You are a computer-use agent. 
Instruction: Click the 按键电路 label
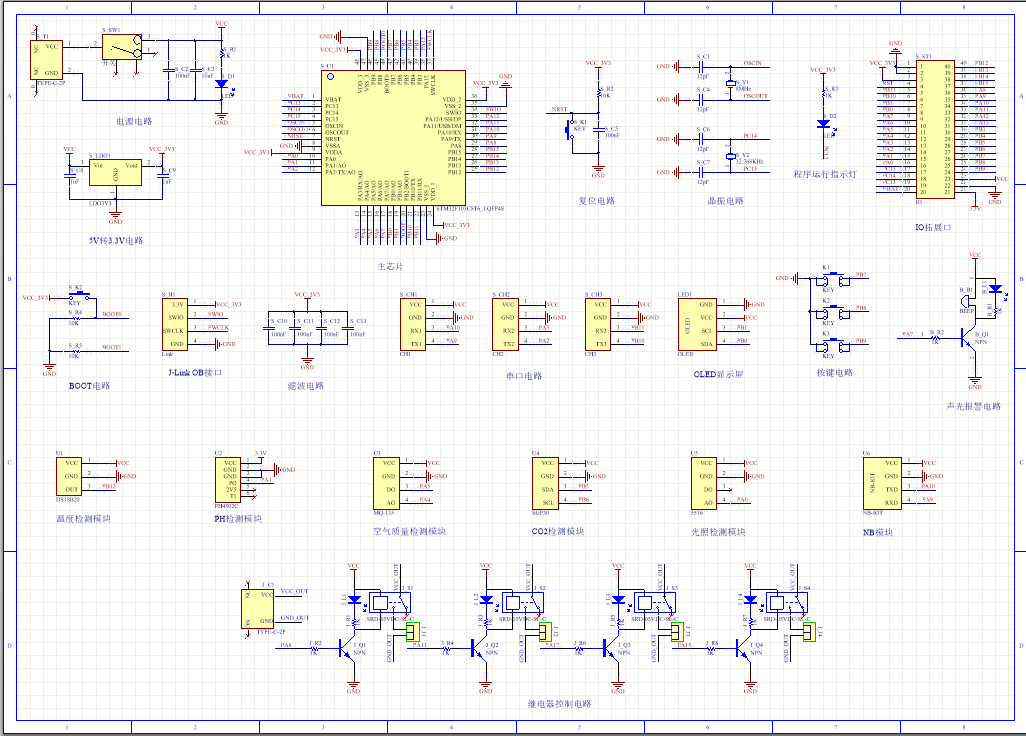[x=835, y=372]
